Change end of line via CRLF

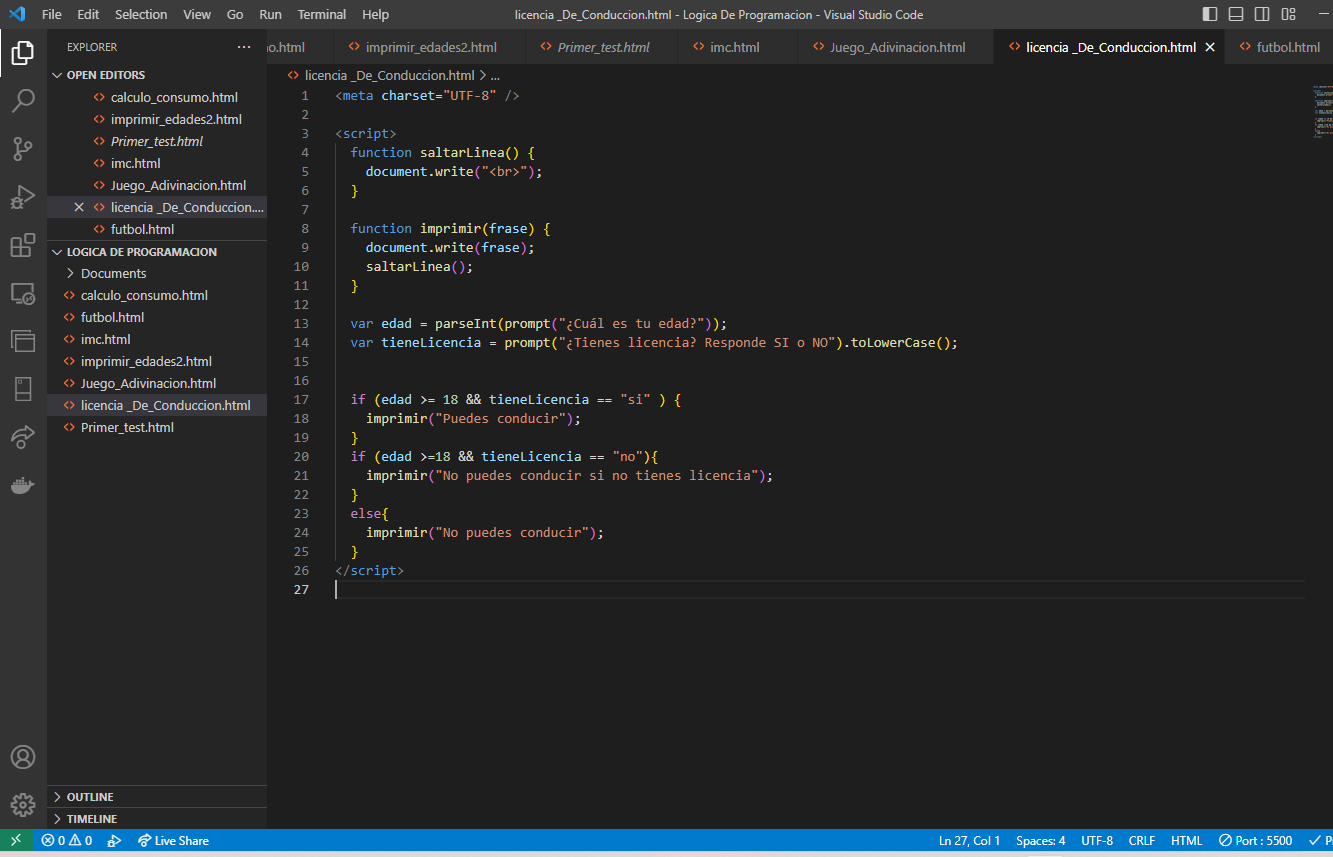click(1142, 841)
